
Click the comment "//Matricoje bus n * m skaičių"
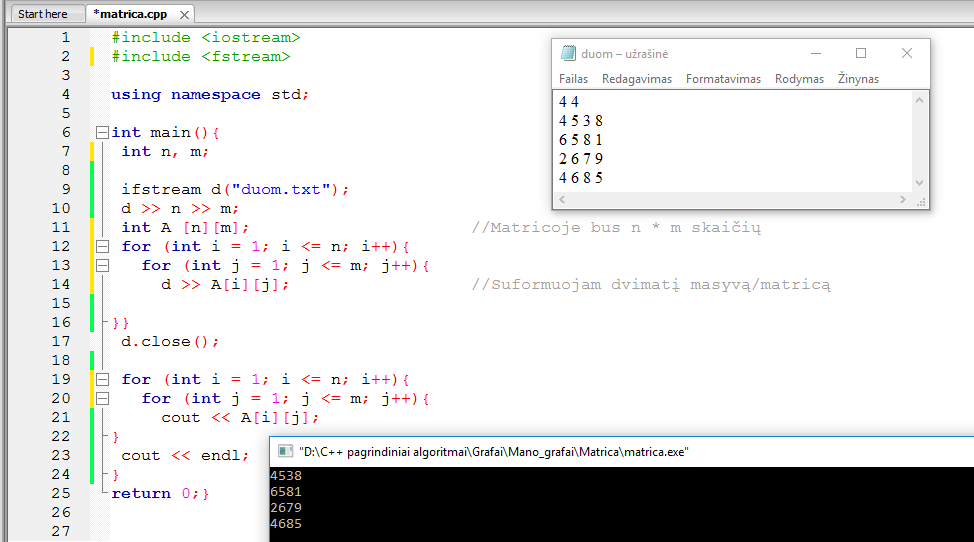[x=616, y=228]
